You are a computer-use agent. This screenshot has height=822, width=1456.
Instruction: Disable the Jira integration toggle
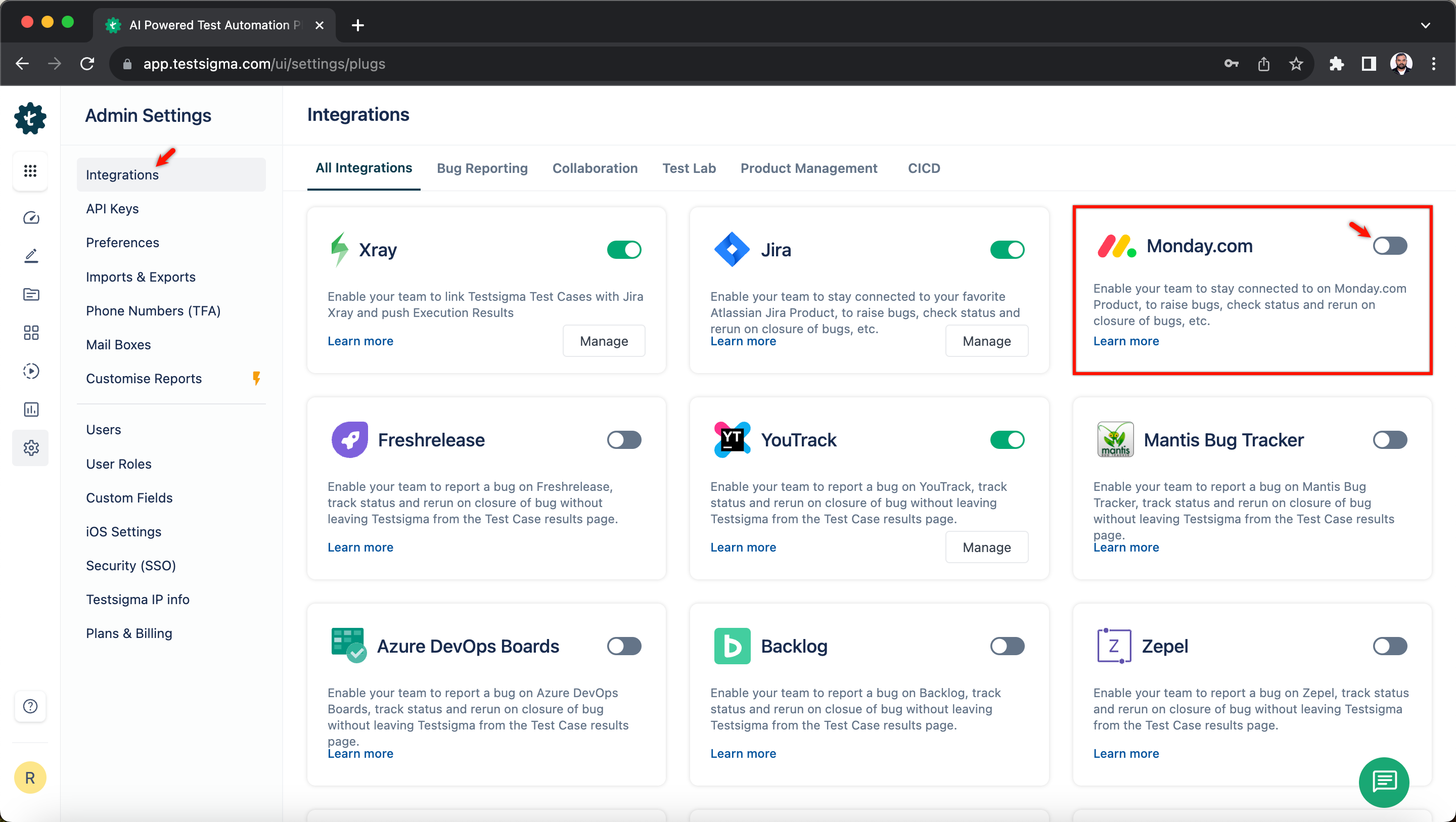coord(1007,249)
